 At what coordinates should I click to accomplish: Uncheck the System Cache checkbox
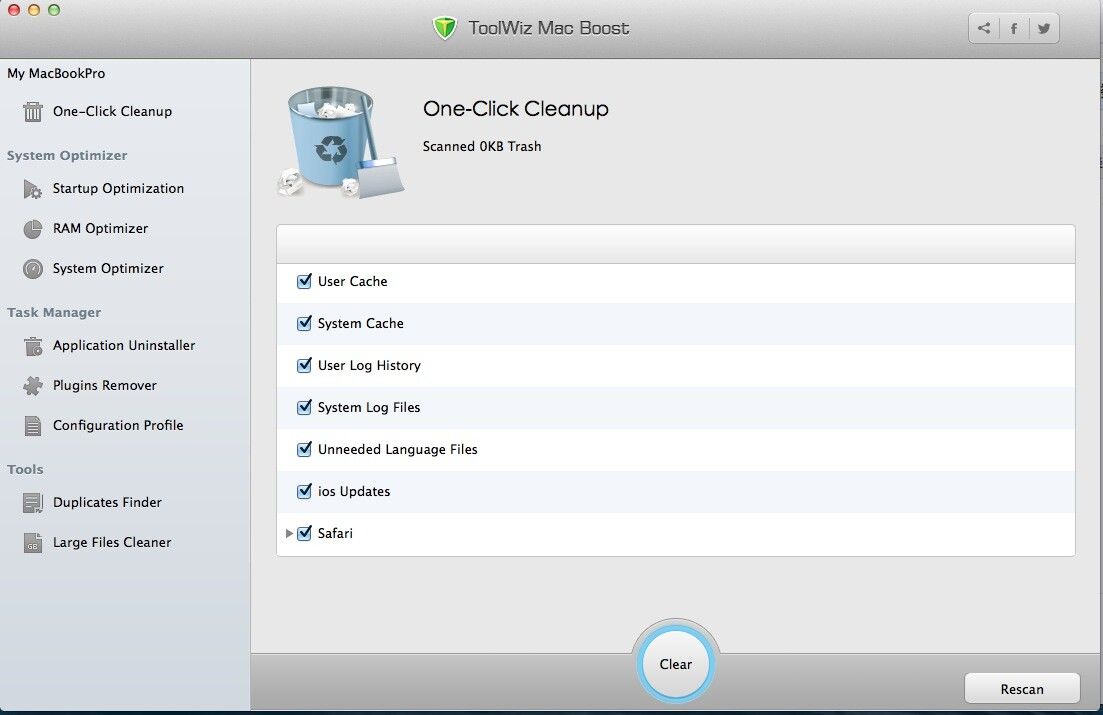point(305,323)
